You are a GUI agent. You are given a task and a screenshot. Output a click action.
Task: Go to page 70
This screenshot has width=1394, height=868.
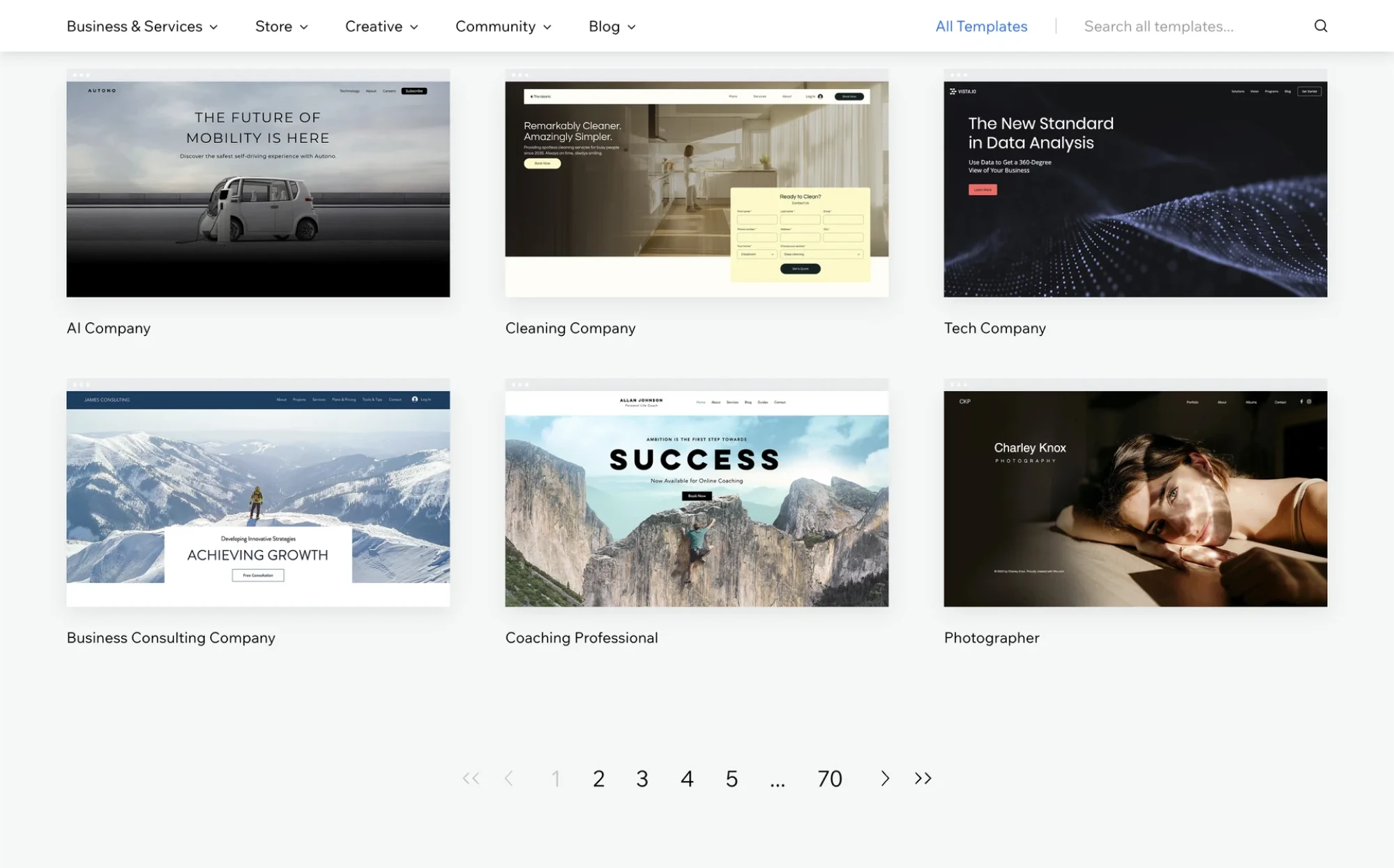(830, 778)
